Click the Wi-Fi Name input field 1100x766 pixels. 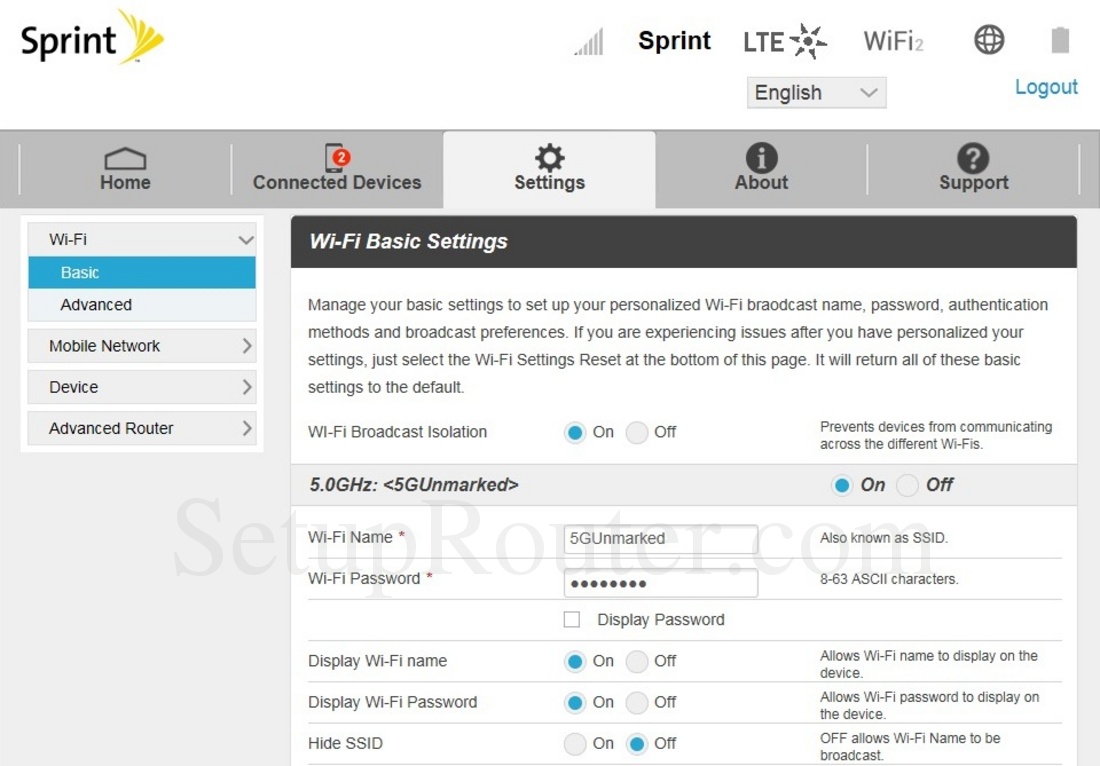pos(661,539)
